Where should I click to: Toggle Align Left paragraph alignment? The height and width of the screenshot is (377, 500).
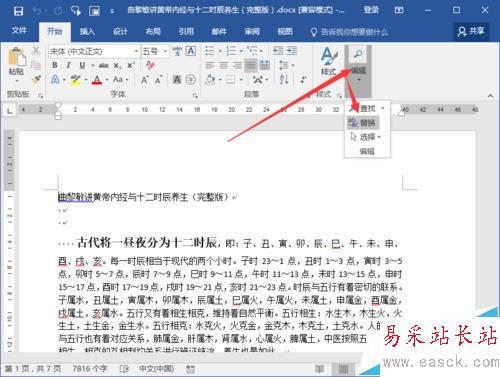point(210,65)
